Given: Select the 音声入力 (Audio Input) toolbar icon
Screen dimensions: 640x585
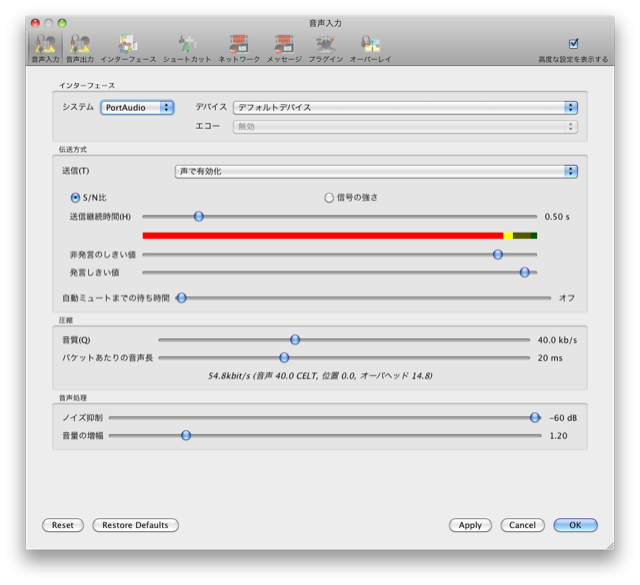Looking at the screenshot, I should pos(45,47).
